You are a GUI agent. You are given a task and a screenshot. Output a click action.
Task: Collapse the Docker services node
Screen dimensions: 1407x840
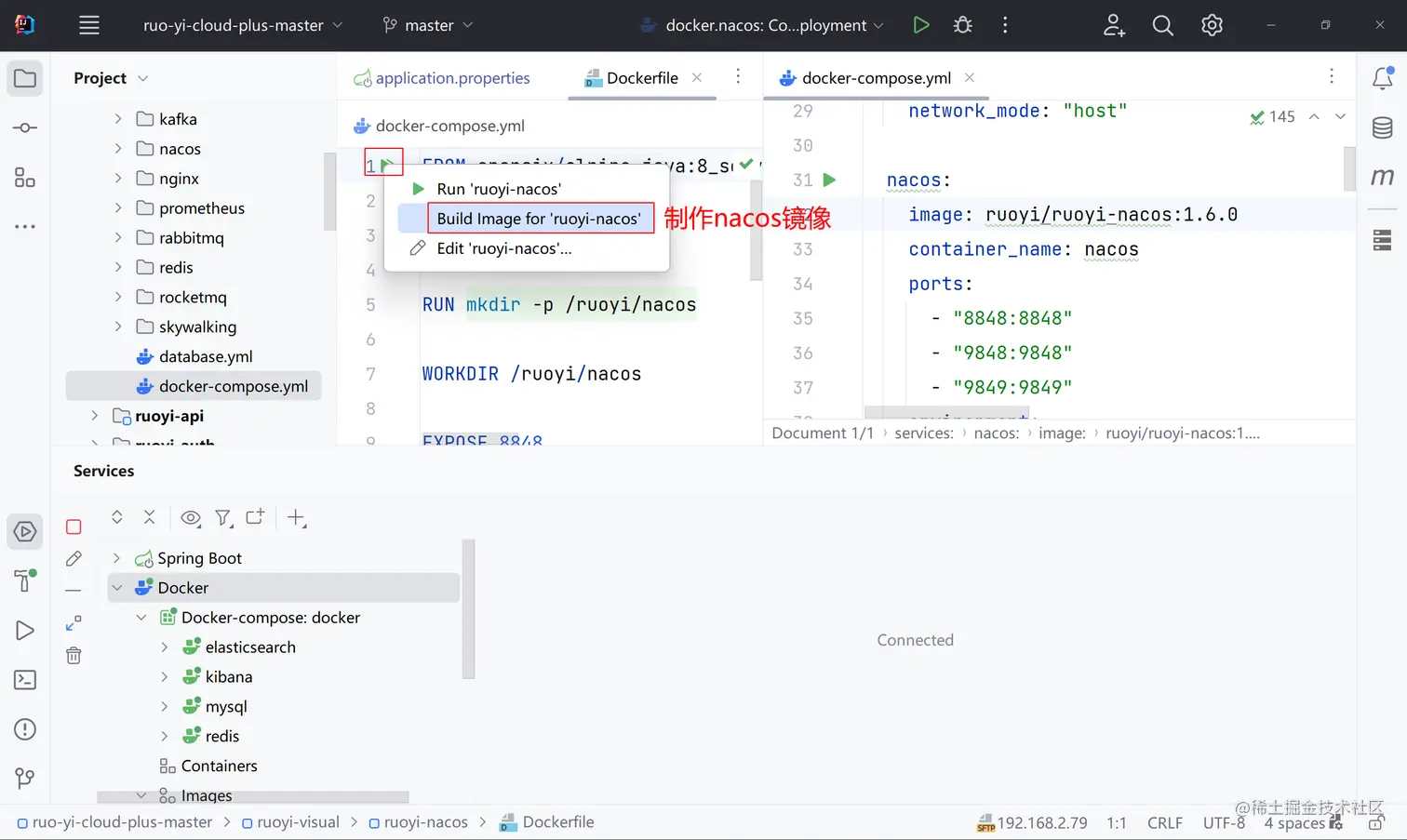click(117, 588)
